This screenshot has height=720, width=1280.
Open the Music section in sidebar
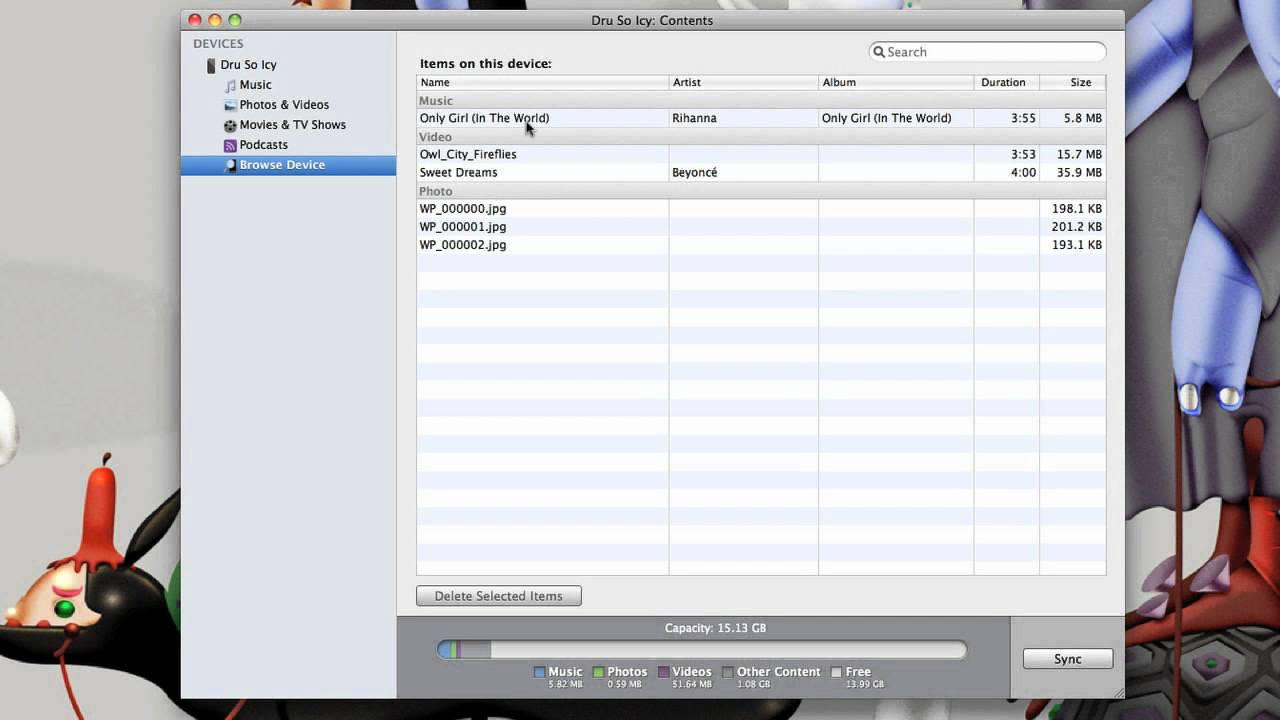[255, 85]
